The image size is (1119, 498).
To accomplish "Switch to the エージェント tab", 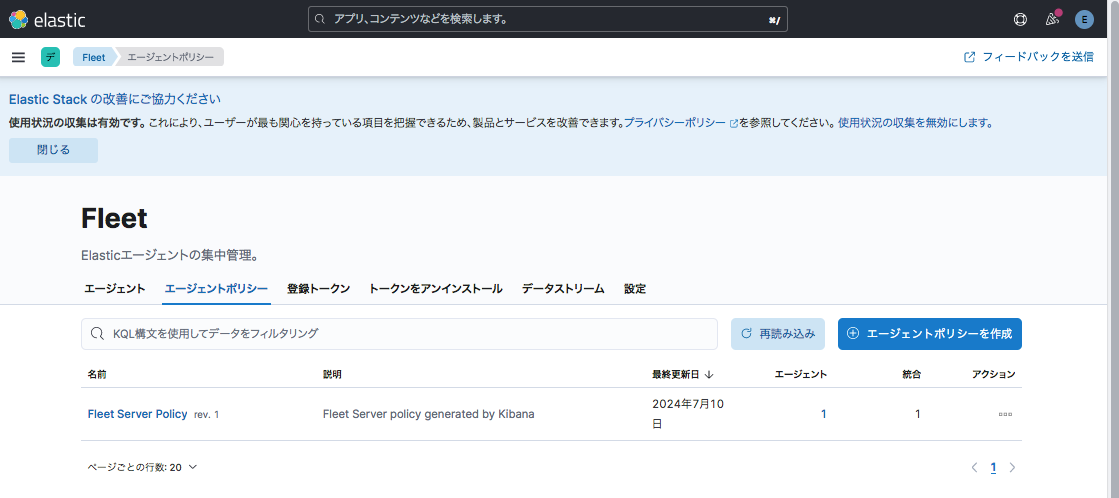I will coord(114,289).
